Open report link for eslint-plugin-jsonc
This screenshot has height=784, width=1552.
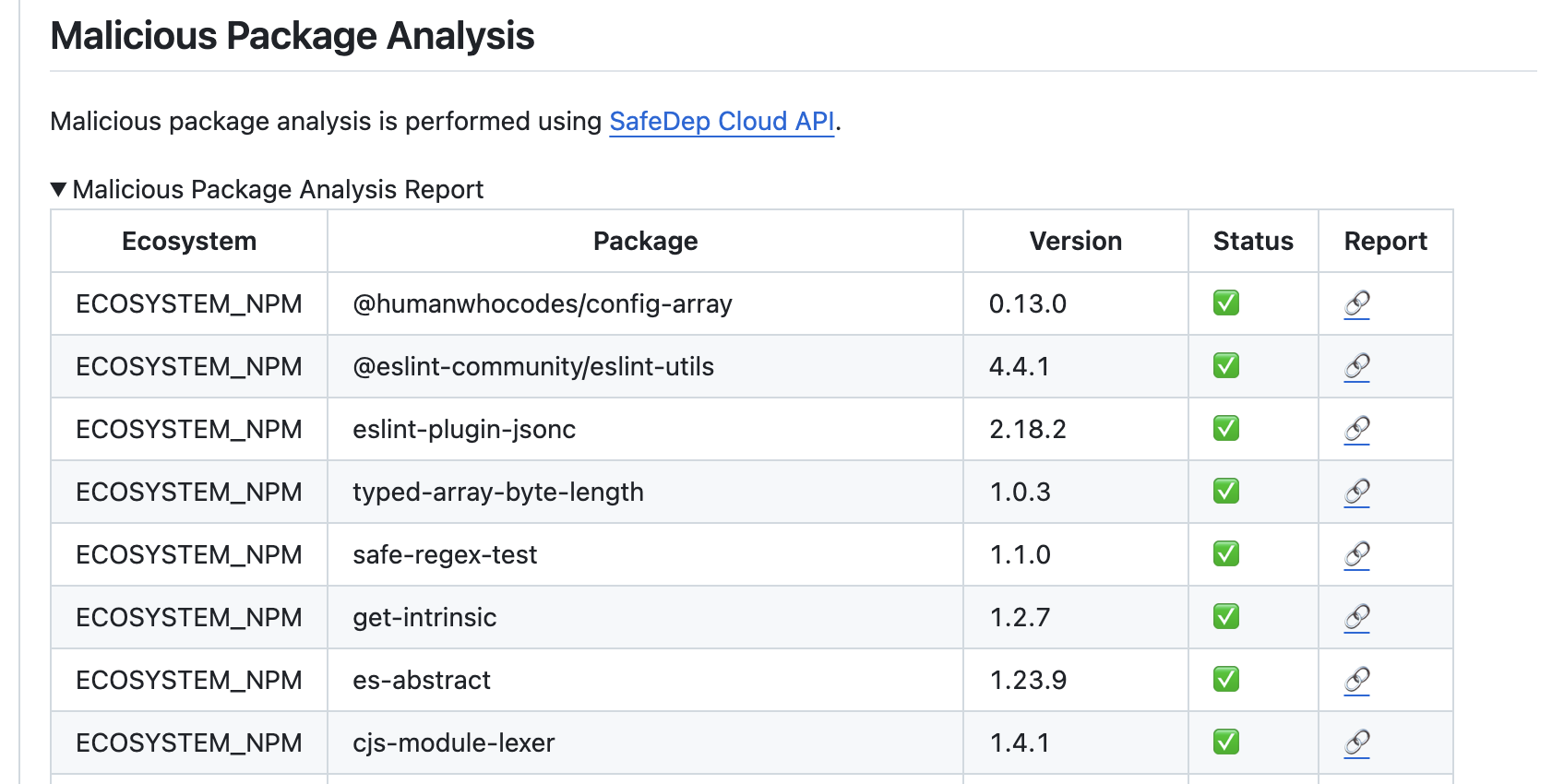[1356, 429]
